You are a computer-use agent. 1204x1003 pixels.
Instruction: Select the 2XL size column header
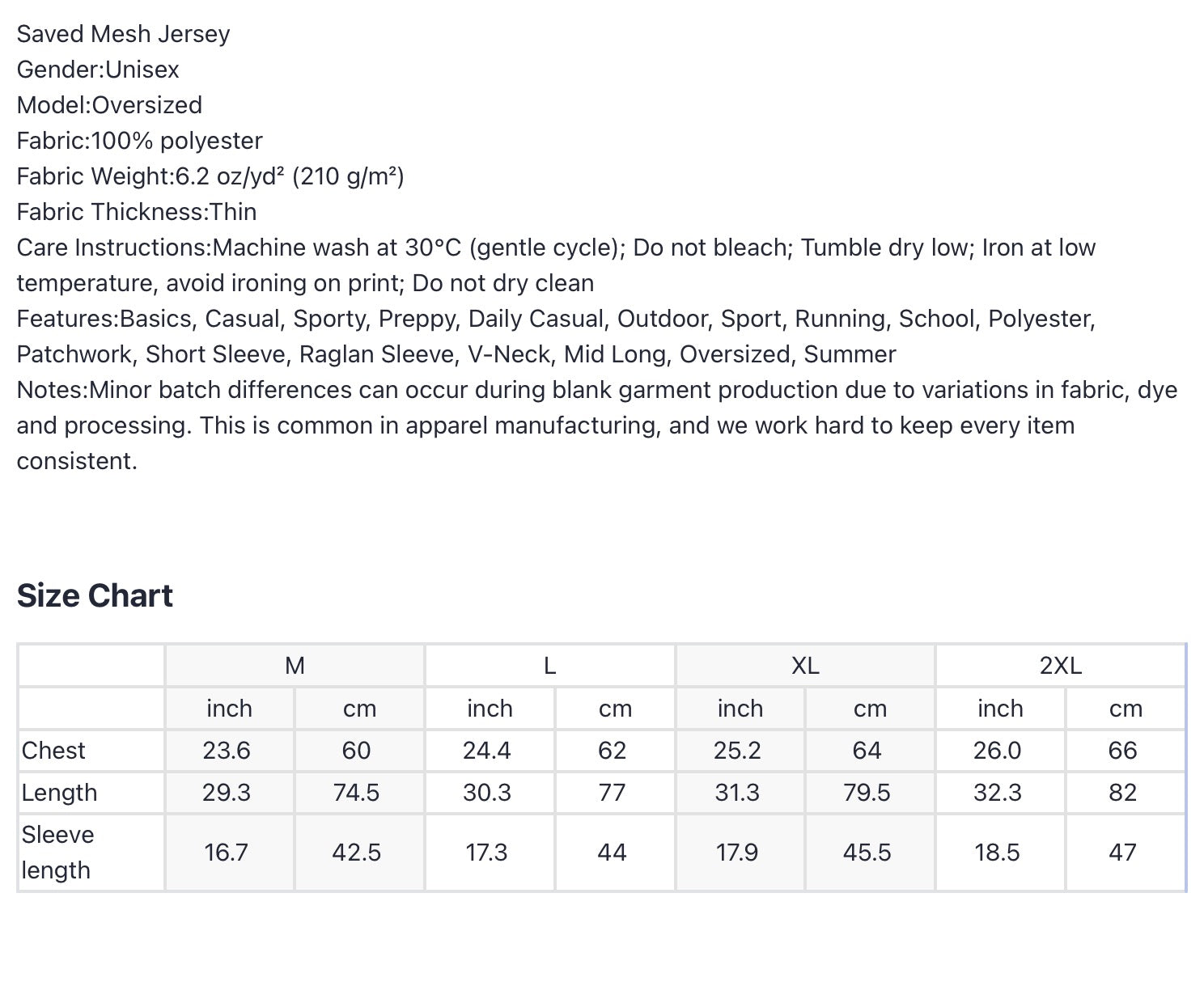click(x=1061, y=666)
